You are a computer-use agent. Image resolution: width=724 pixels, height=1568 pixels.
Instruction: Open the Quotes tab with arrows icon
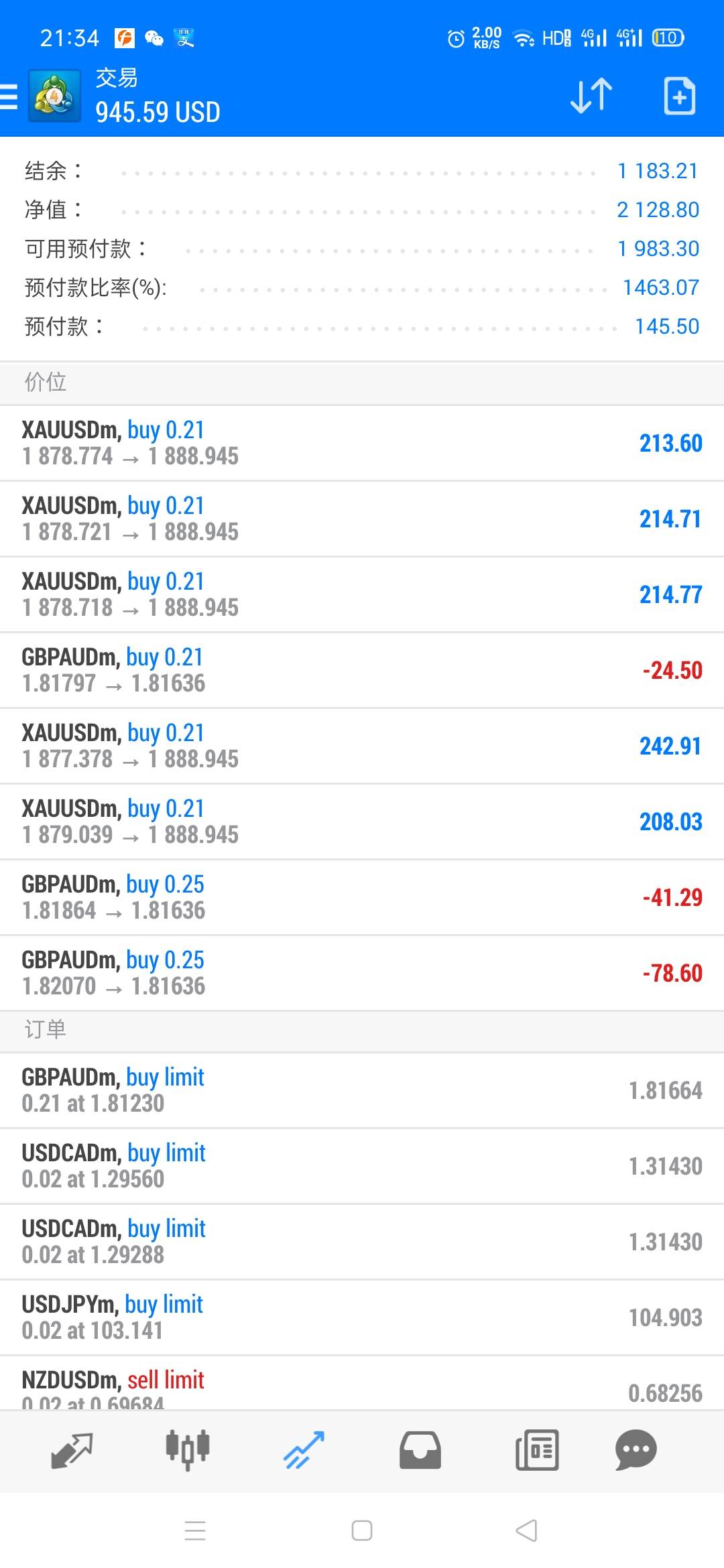[72, 1450]
